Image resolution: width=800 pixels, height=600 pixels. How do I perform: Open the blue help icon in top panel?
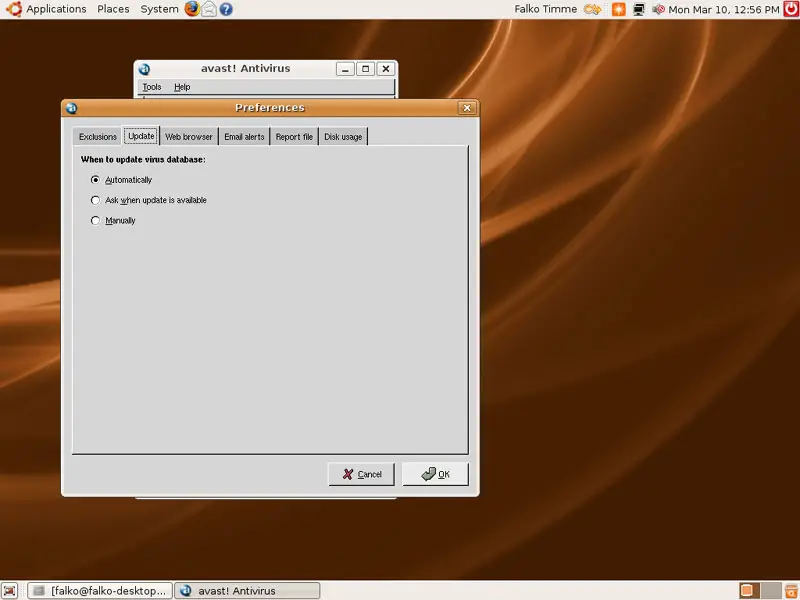(226, 9)
